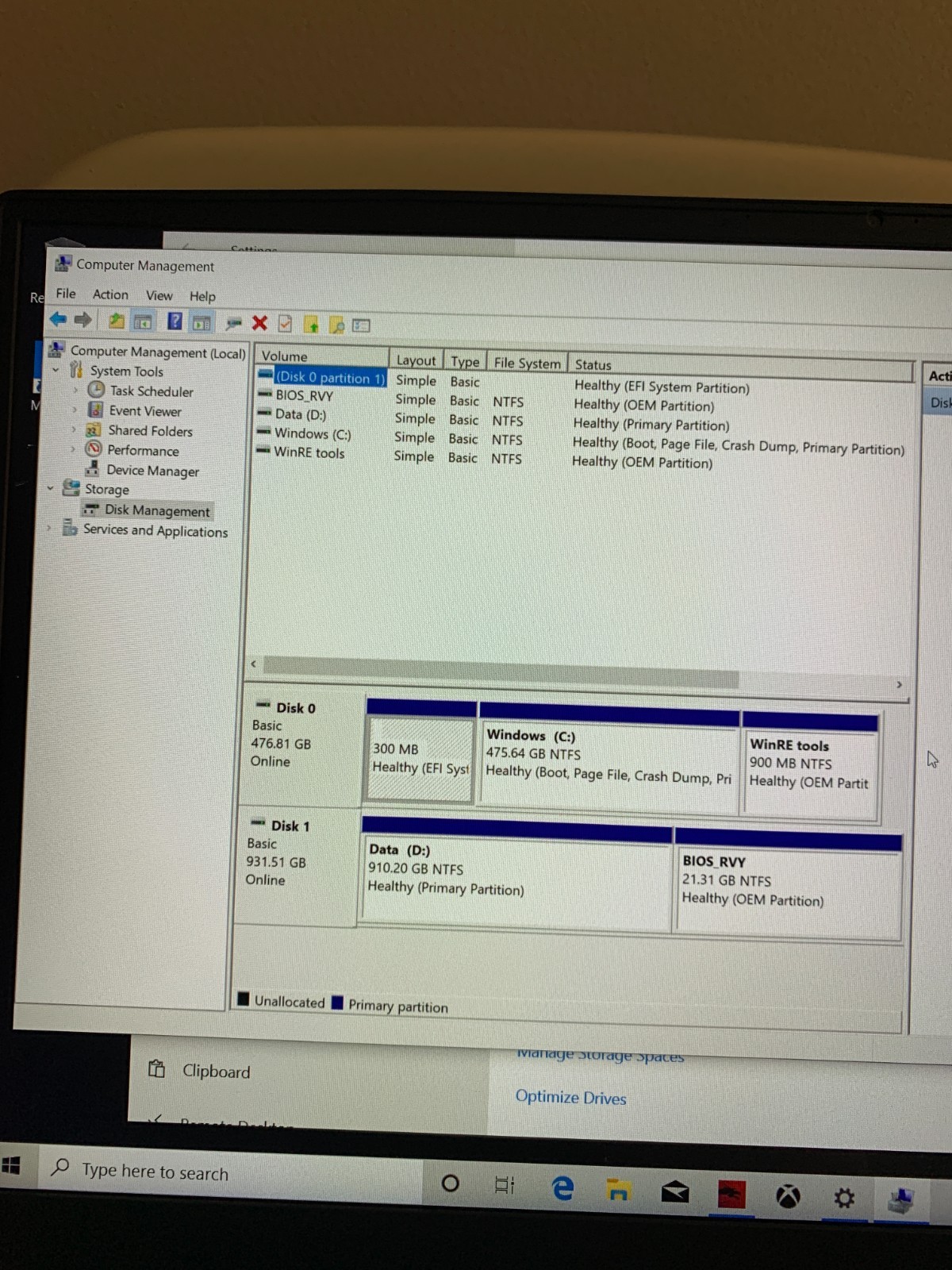Open File Explorer from the taskbar

[618, 1189]
